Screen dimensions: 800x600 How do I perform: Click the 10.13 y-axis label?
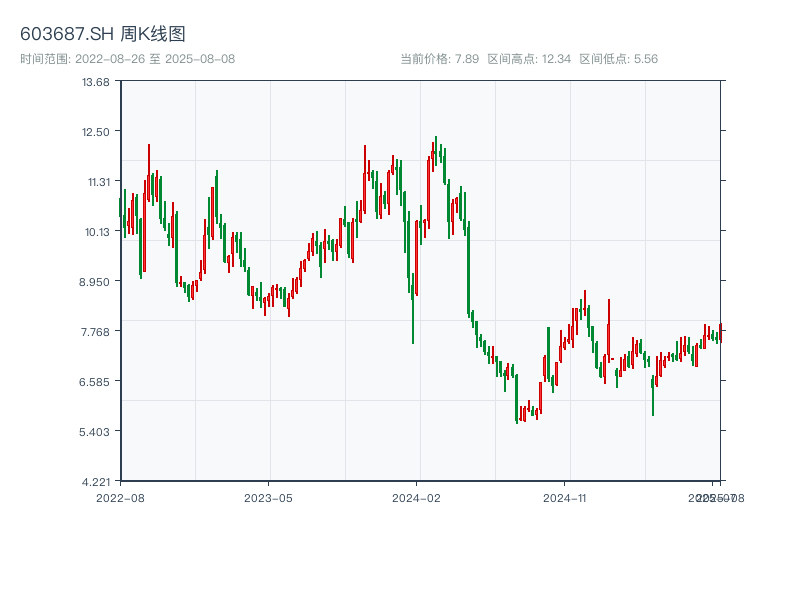[96, 231]
